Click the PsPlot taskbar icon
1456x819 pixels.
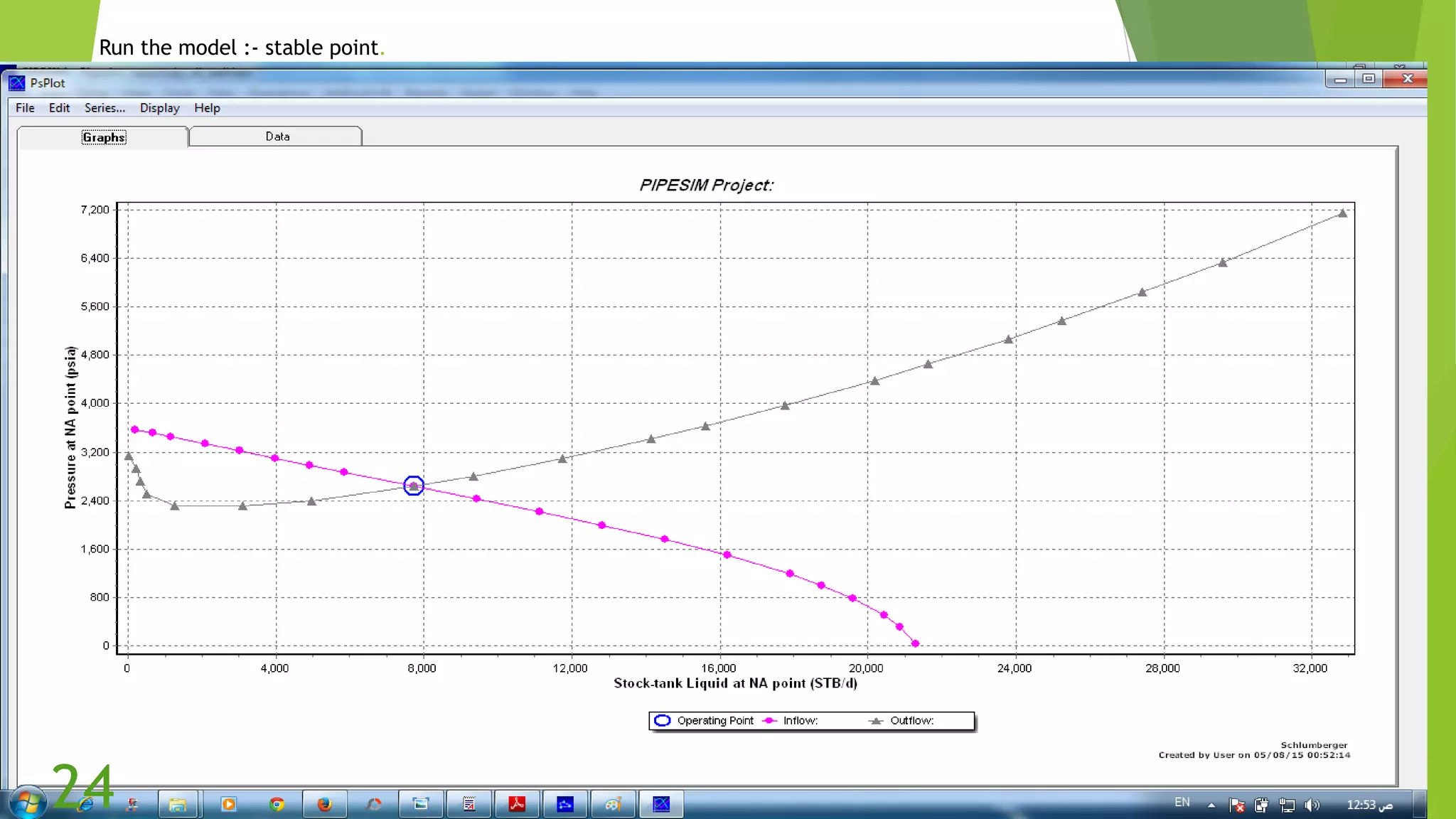661,804
